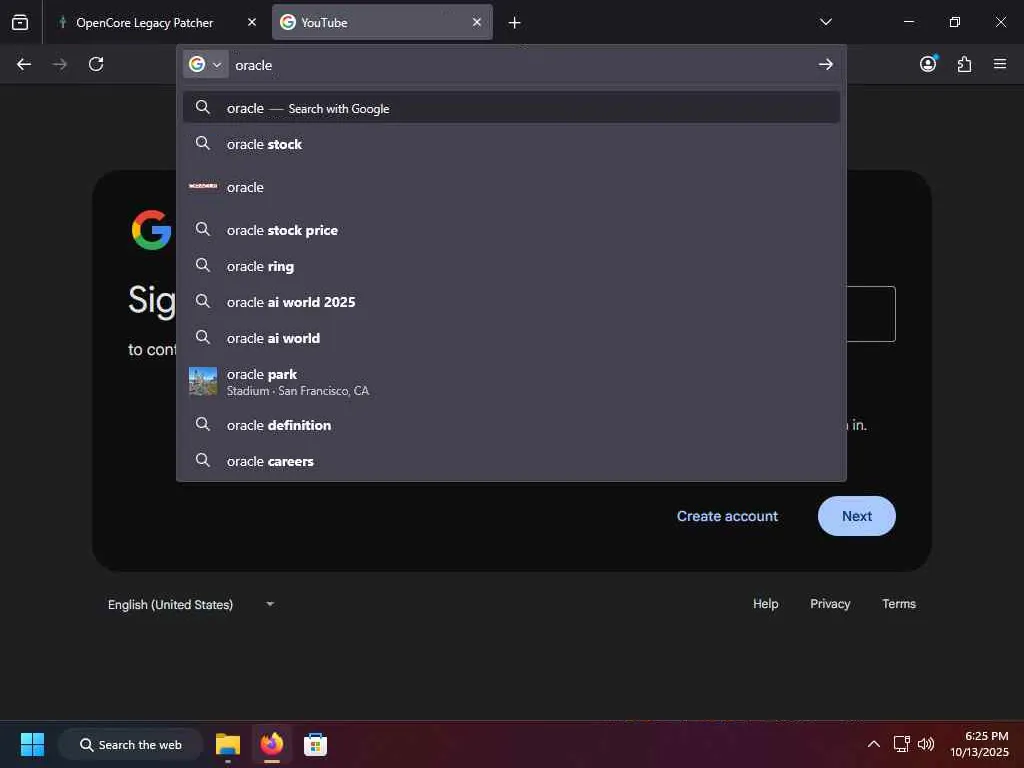
Task: Open the extensions puzzle icon
Action: point(964,64)
